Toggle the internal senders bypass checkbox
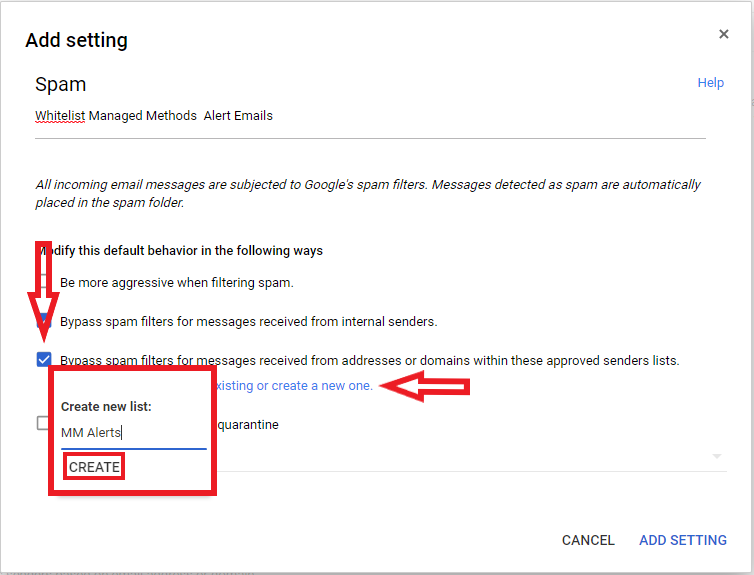Screen dimensions: 754x575 44,322
